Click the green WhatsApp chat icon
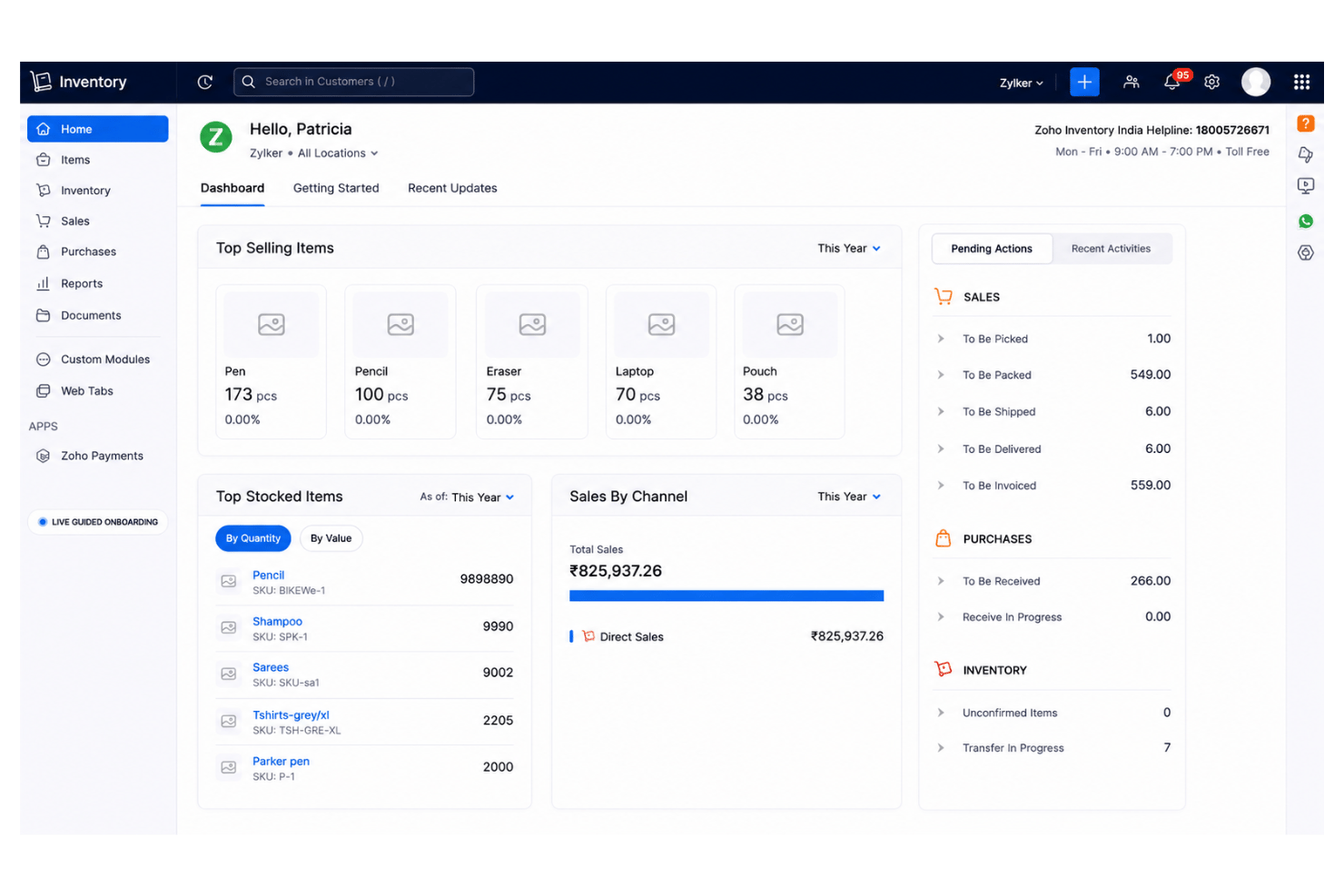 tap(1306, 221)
